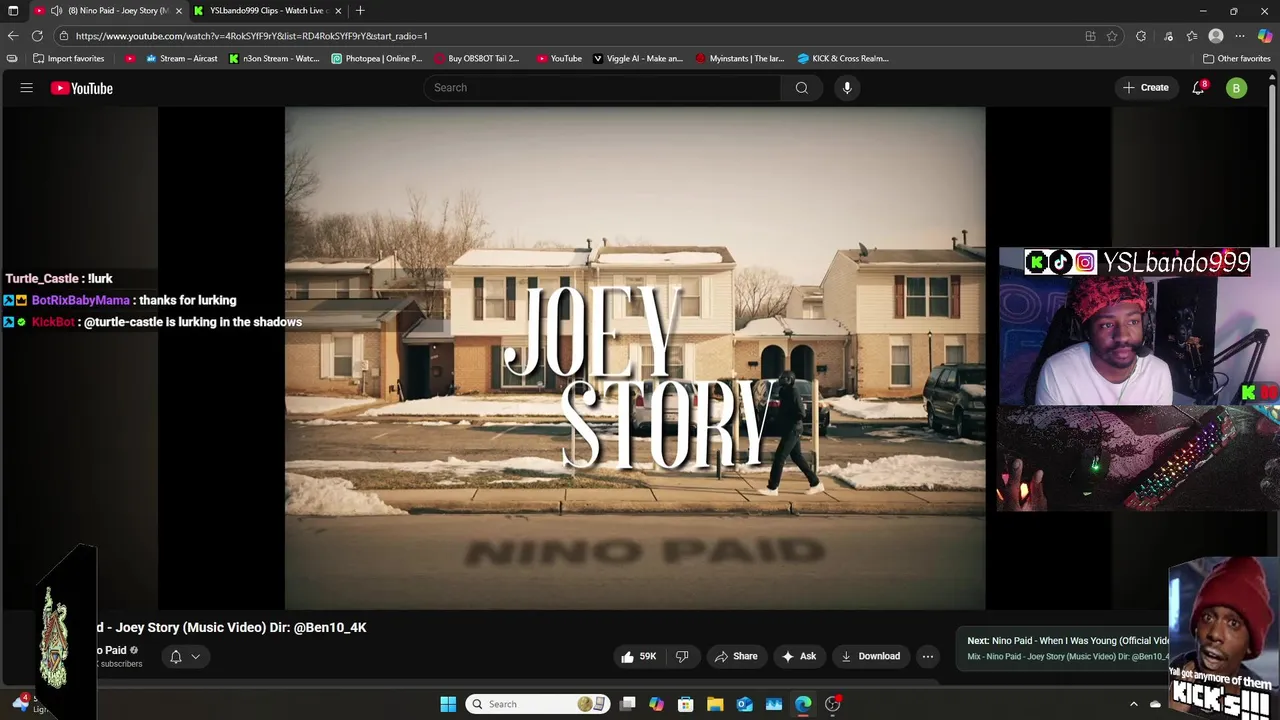1280x720 pixels.
Task: Select the YouTube URL in the address bar
Action: [x=252, y=36]
